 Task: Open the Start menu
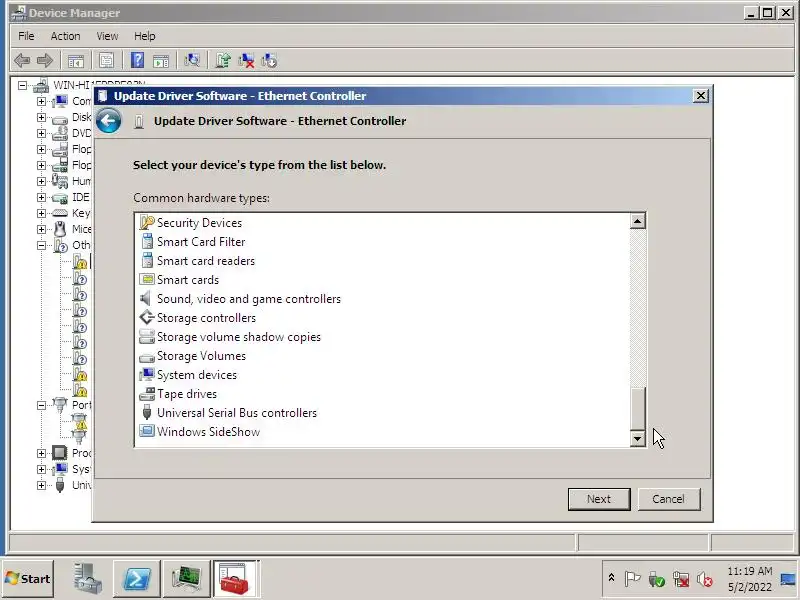(28, 579)
